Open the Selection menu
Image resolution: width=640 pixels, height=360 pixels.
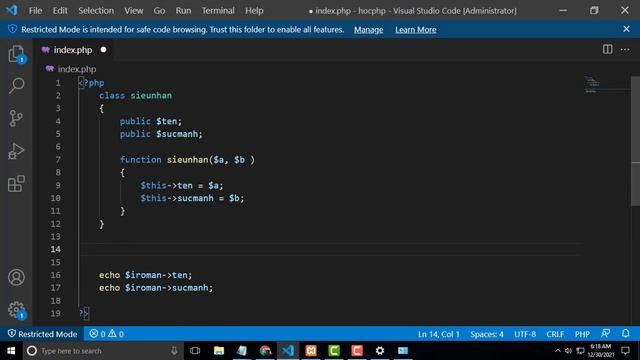click(96, 11)
